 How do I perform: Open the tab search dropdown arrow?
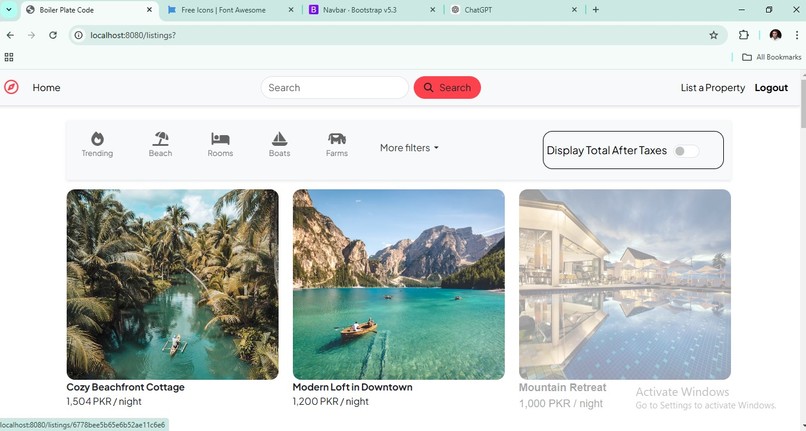click(9, 10)
